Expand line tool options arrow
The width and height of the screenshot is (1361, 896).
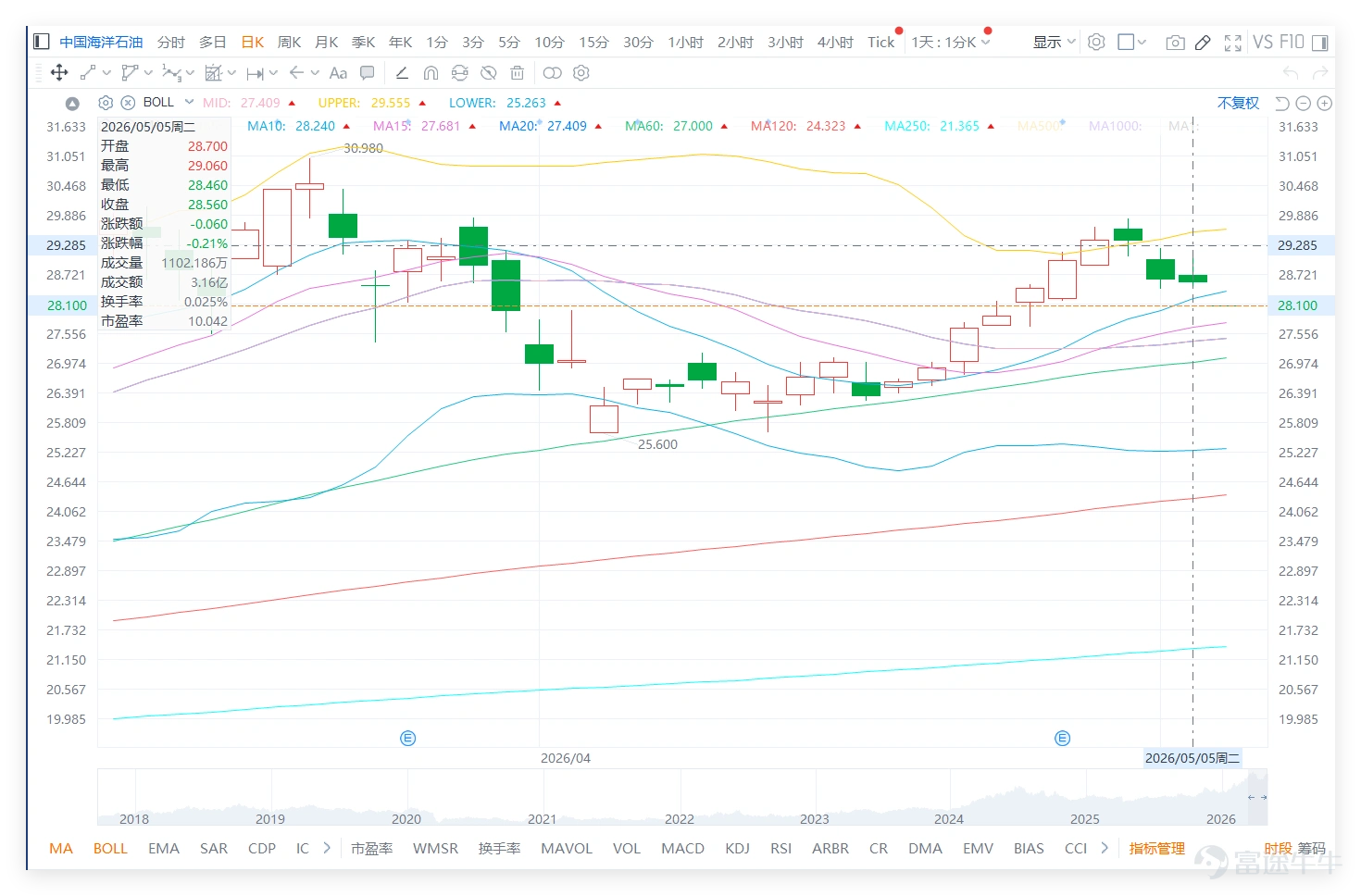click(106, 73)
